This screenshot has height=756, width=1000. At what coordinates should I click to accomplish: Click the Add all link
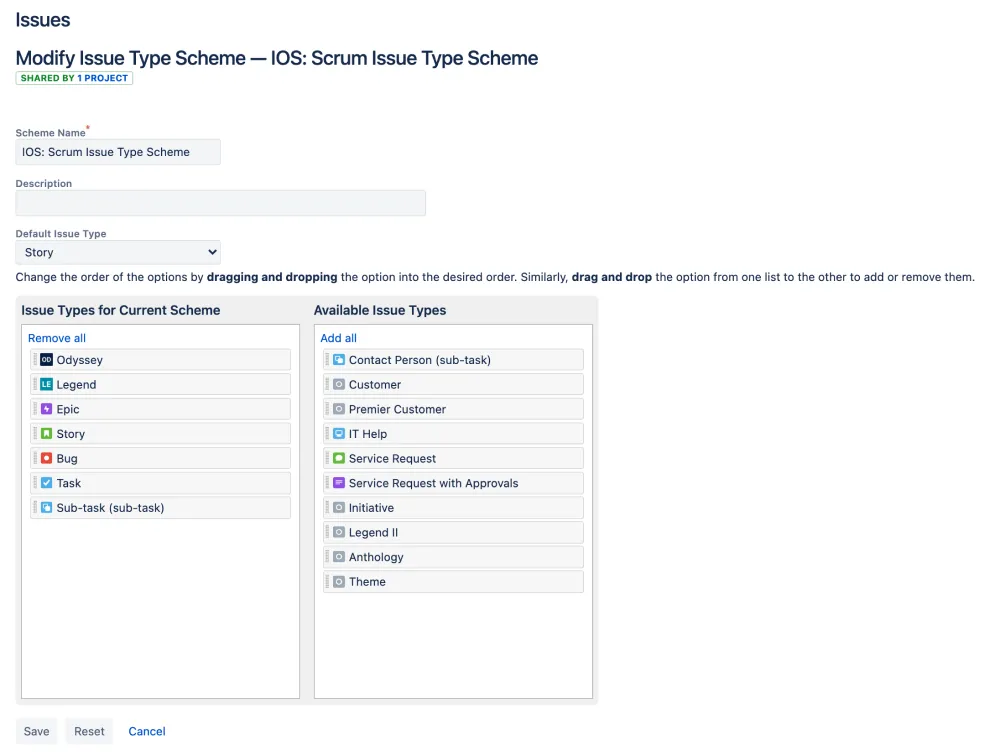click(339, 338)
